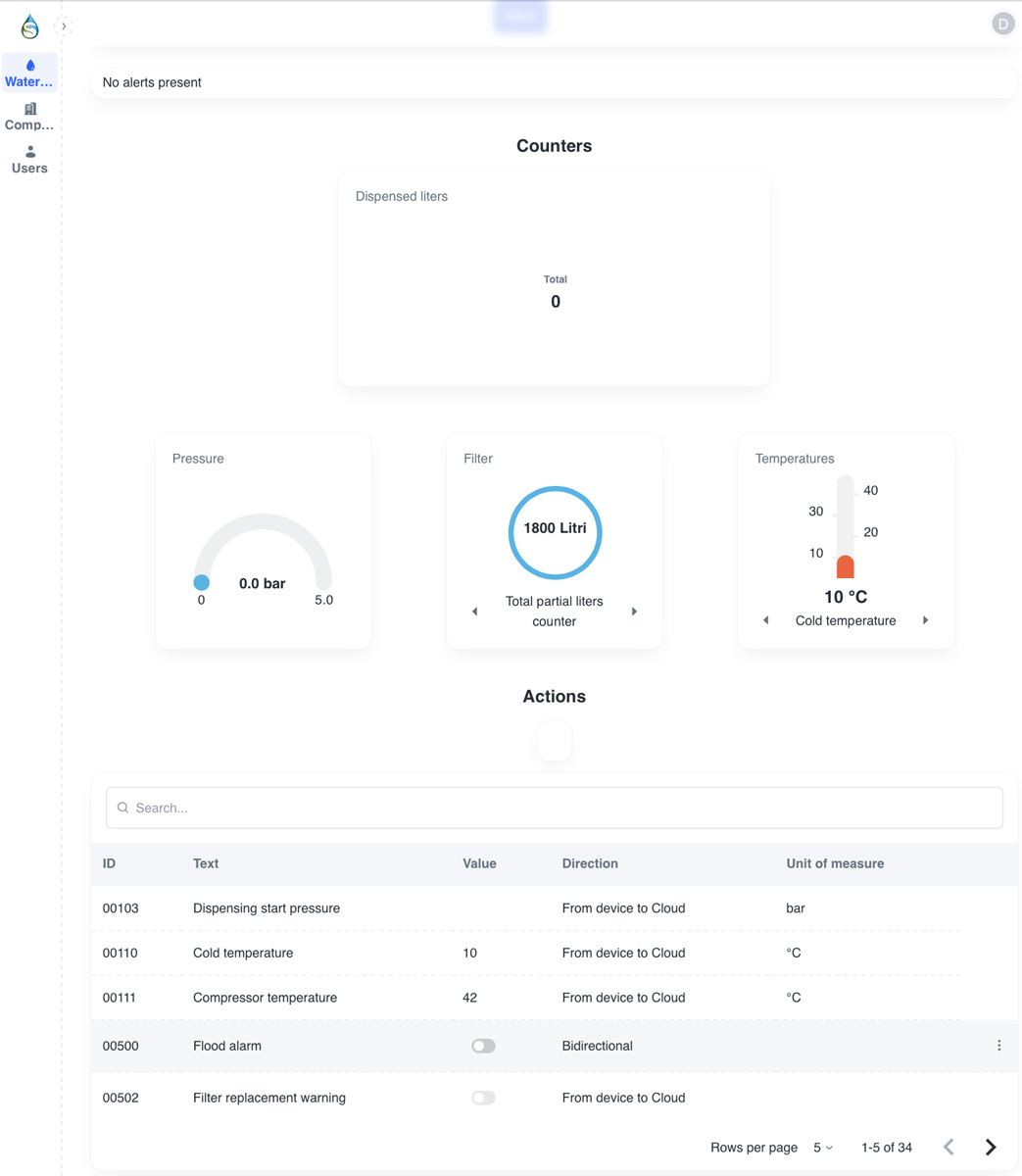Viewport: 1022px width, 1176px height.
Task: Toggle the Filter replacement warning switch
Action: click(x=483, y=1098)
